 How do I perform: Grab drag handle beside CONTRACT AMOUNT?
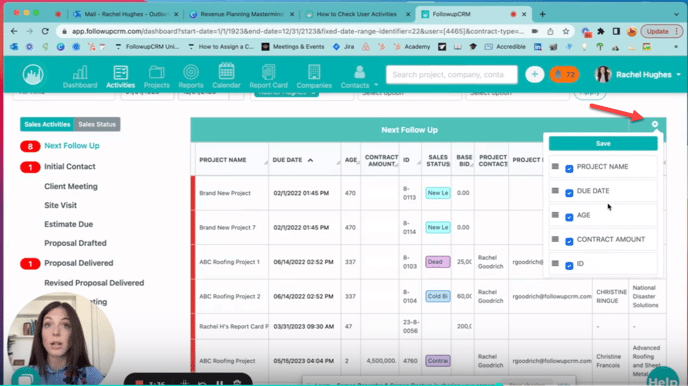pos(555,239)
